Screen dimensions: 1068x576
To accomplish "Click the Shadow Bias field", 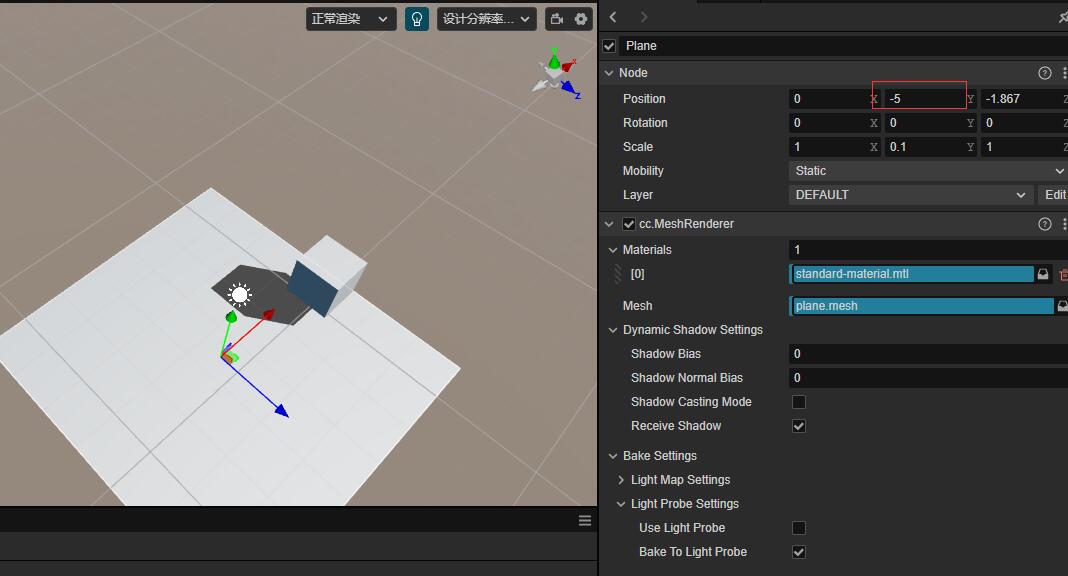I will click(x=928, y=354).
